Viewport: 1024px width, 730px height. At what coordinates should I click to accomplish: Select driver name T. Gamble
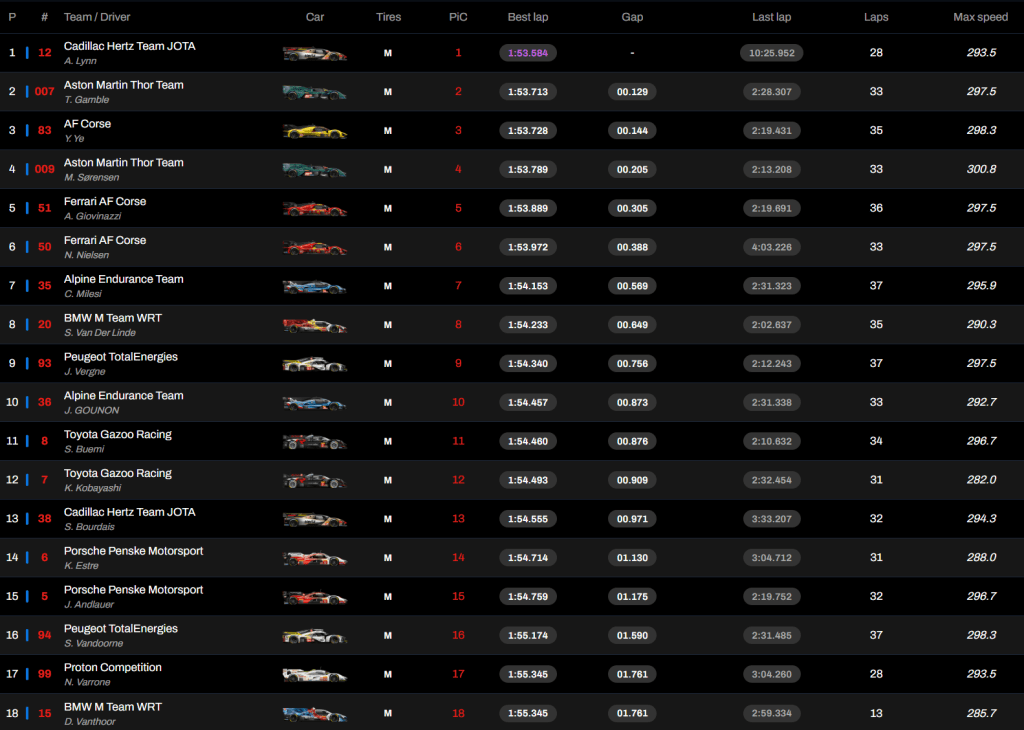pos(86,100)
